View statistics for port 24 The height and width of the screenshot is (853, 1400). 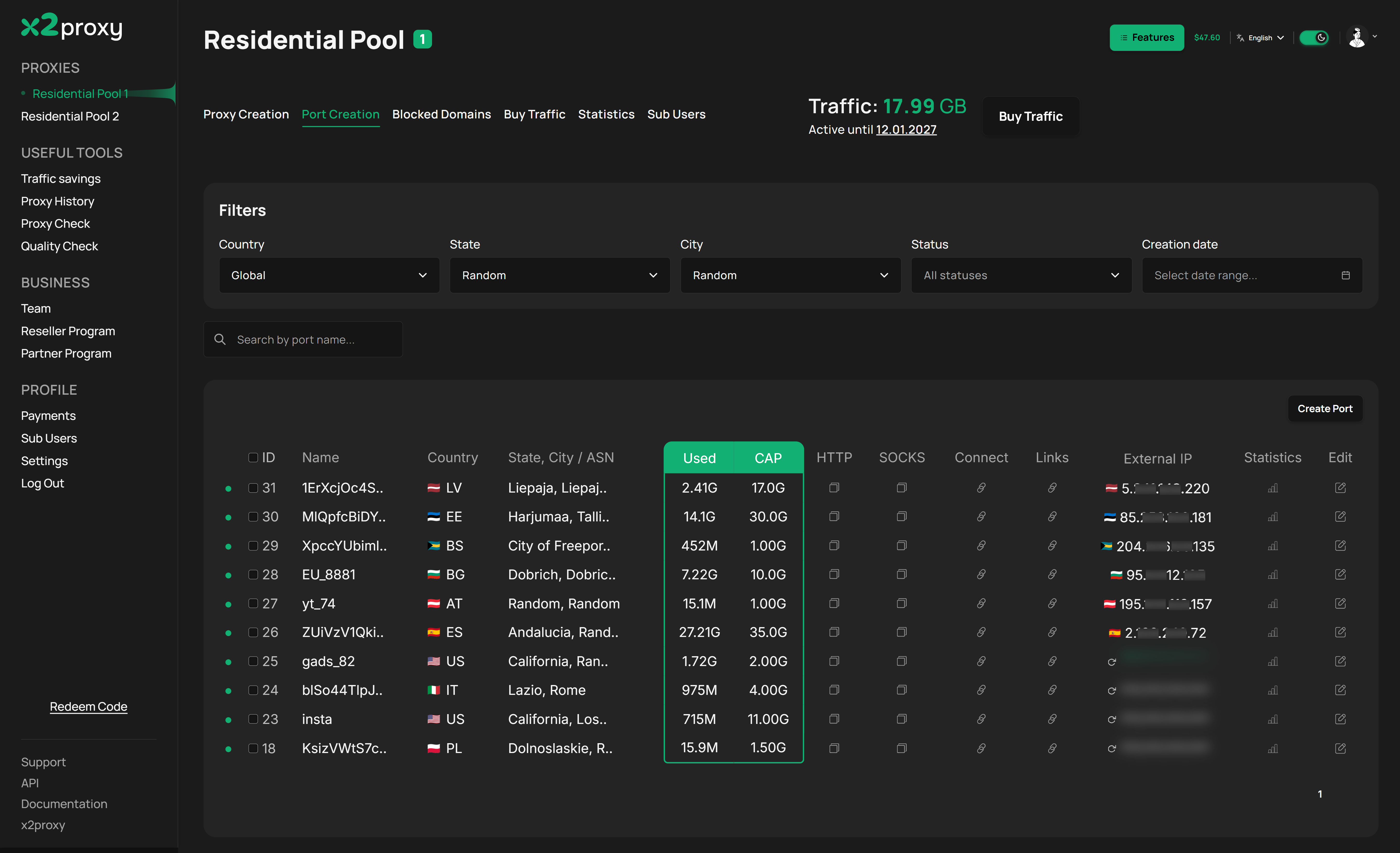1273,690
